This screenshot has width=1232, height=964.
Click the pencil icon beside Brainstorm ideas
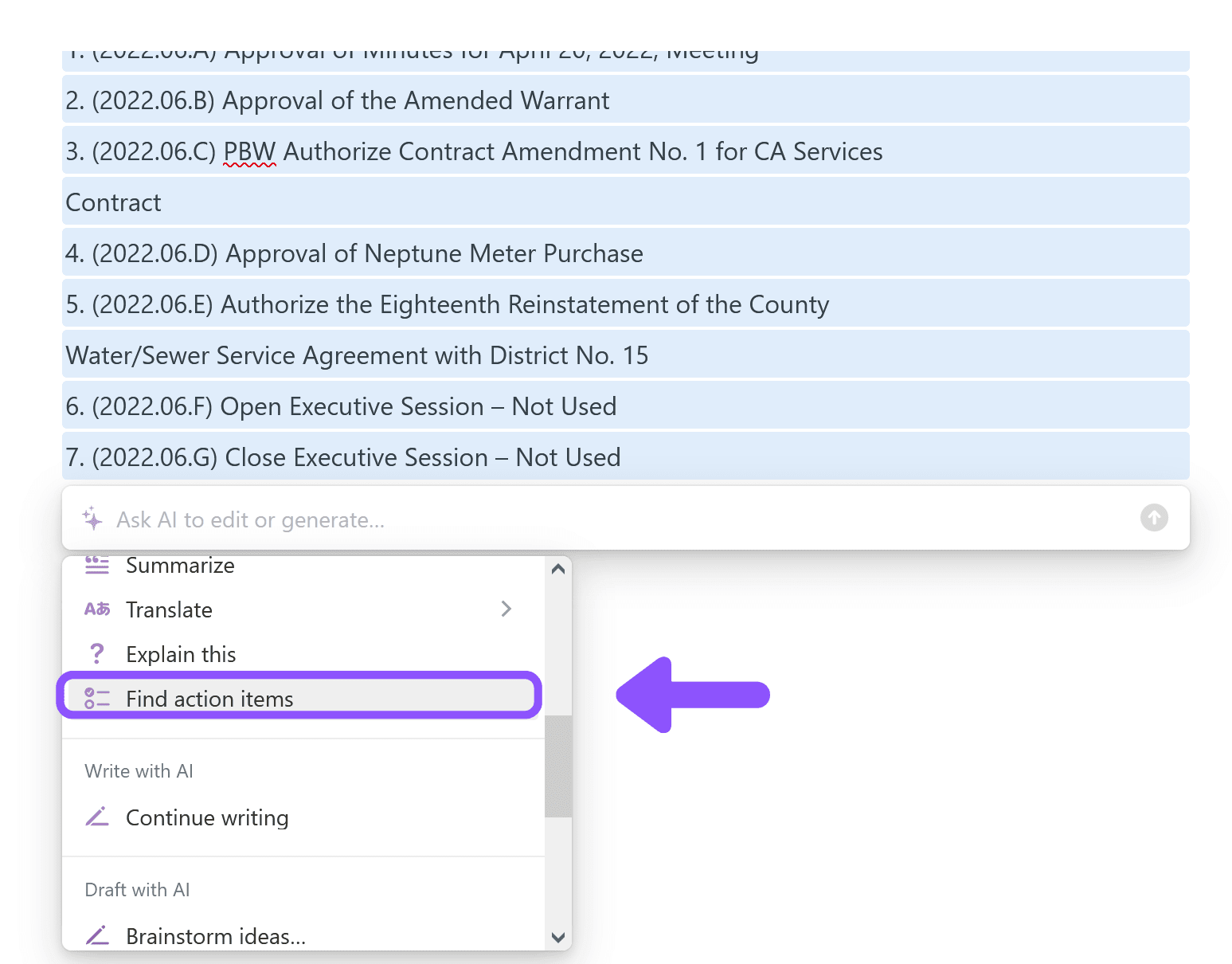click(x=97, y=935)
